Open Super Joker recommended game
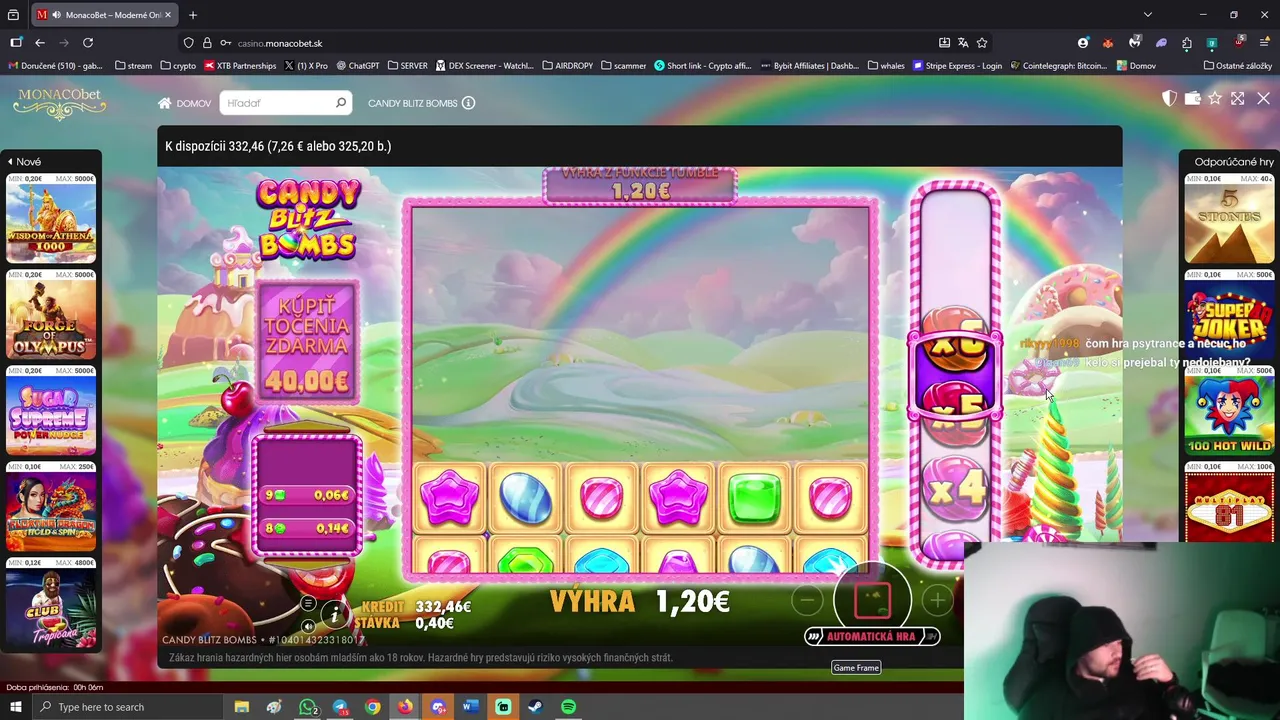1280x720 pixels. coord(1229,314)
